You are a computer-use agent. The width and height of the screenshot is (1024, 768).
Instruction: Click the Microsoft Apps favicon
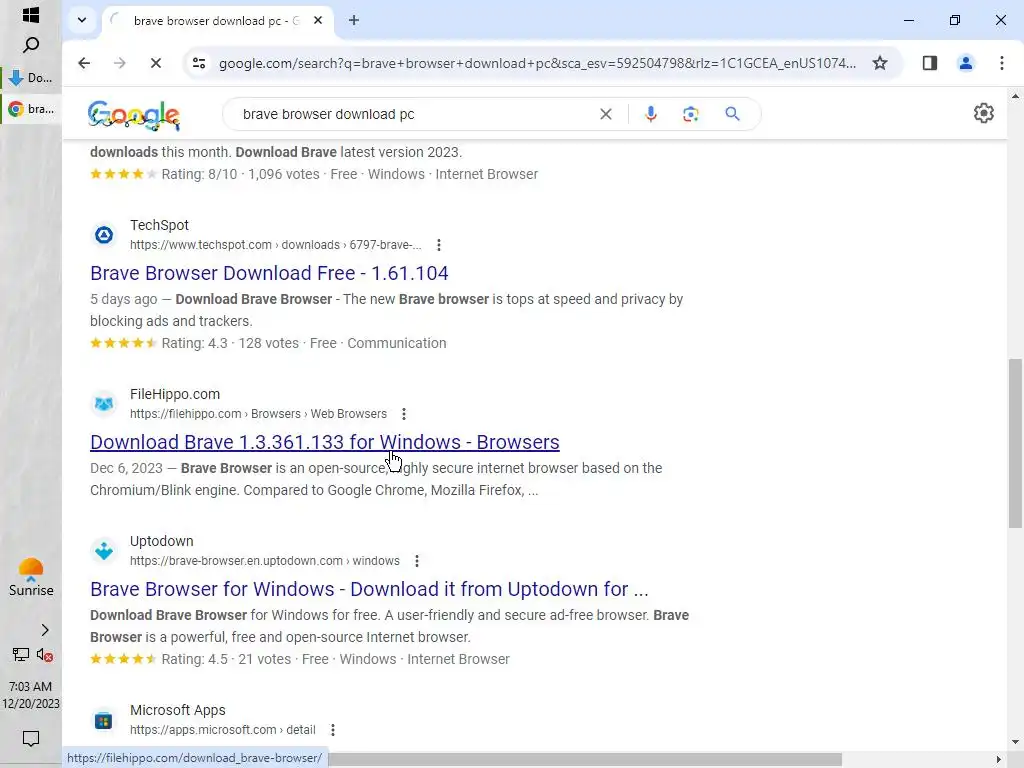[104, 720]
